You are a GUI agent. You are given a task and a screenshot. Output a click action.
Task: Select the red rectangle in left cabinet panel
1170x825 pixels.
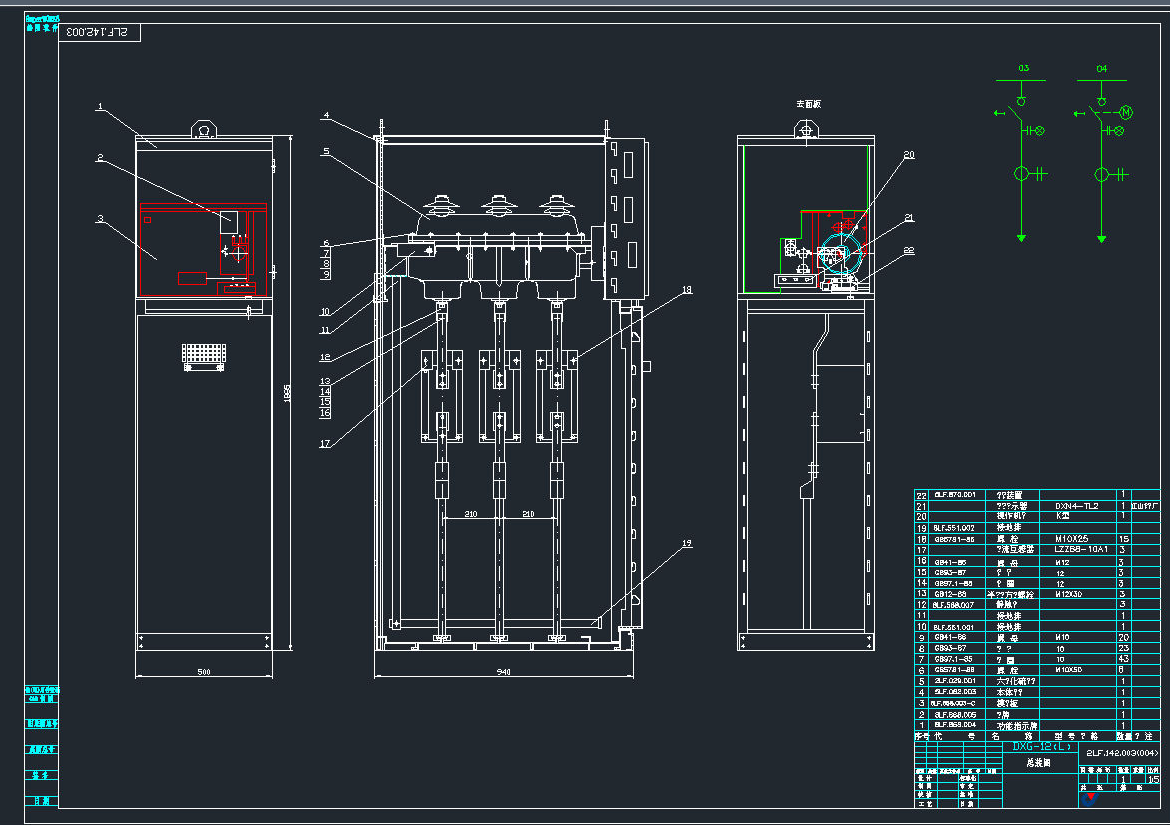click(x=192, y=277)
